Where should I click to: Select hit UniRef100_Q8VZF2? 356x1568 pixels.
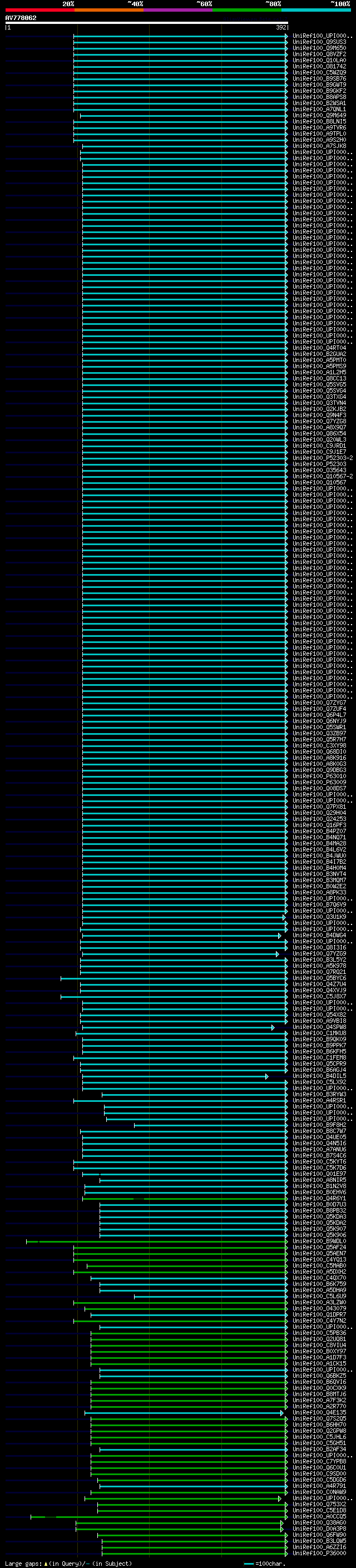pyautogui.click(x=319, y=55)
